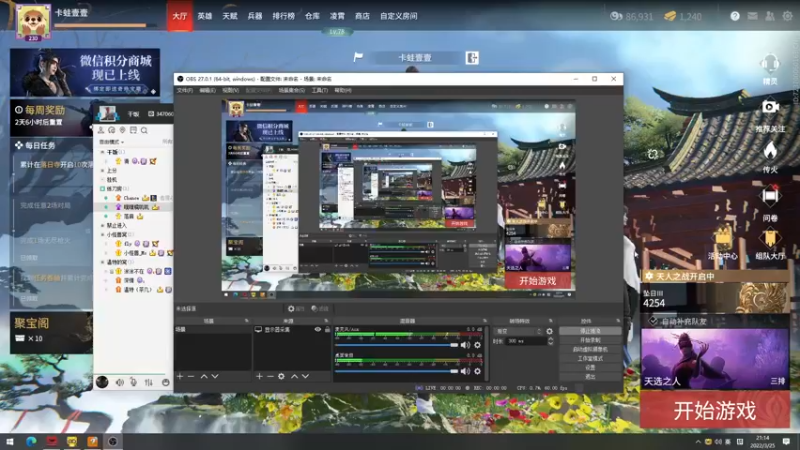Click the player avatar in game lobby

coord(33,21)
